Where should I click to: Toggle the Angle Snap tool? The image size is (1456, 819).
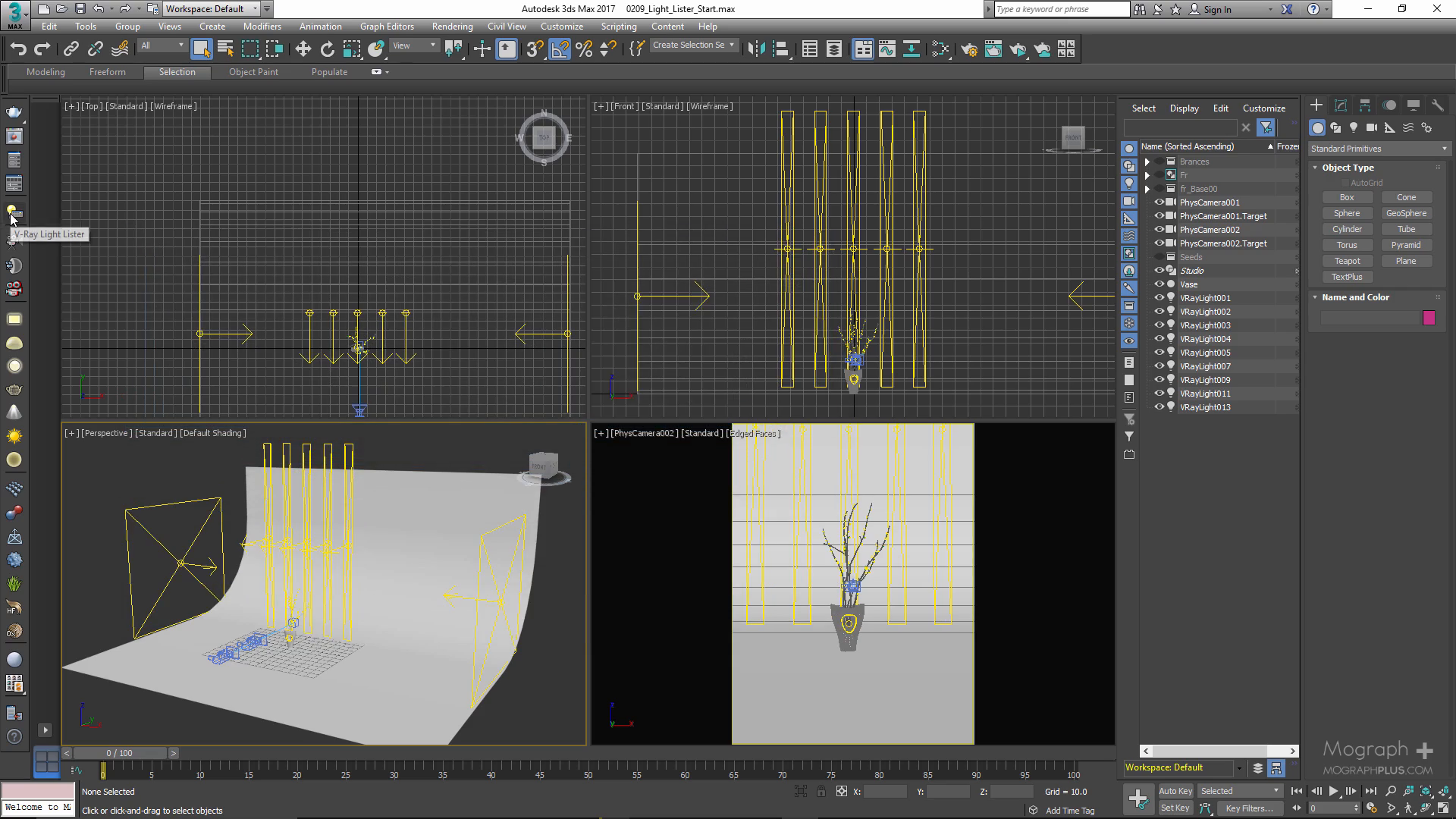[559, 49]
